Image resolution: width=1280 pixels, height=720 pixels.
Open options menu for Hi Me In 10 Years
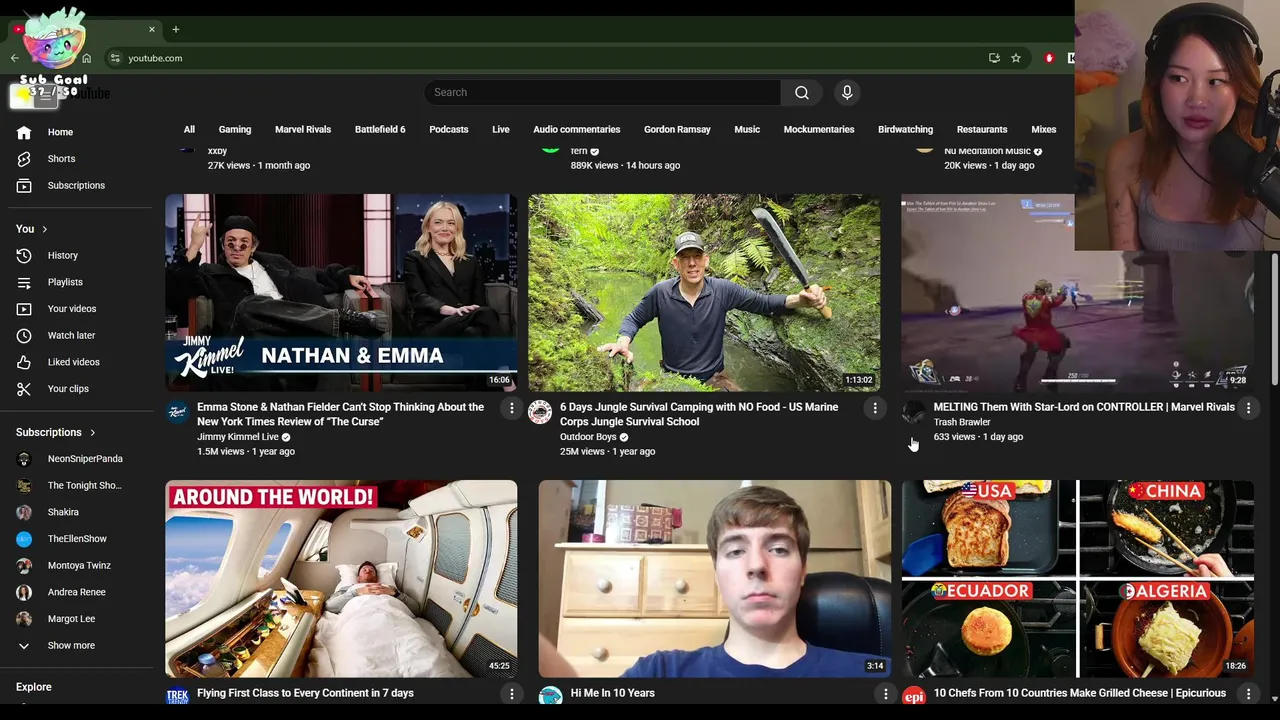[x=885, y=693]
